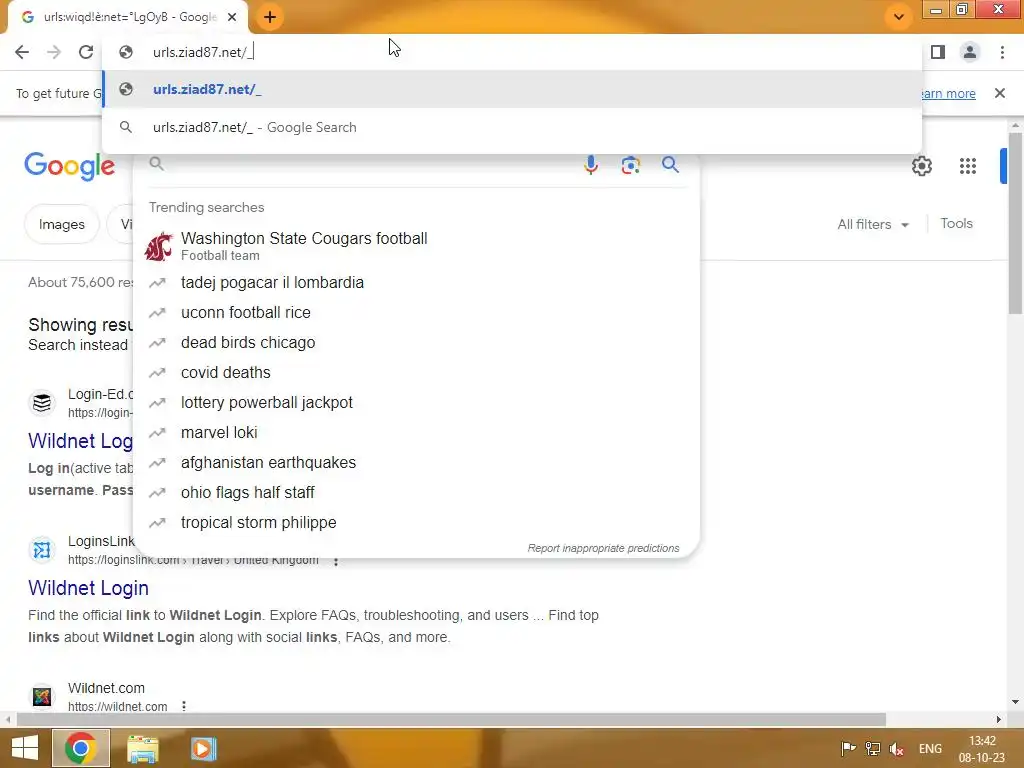
Task: Open the Wildnet Login result link
Action: click(88, 588)
